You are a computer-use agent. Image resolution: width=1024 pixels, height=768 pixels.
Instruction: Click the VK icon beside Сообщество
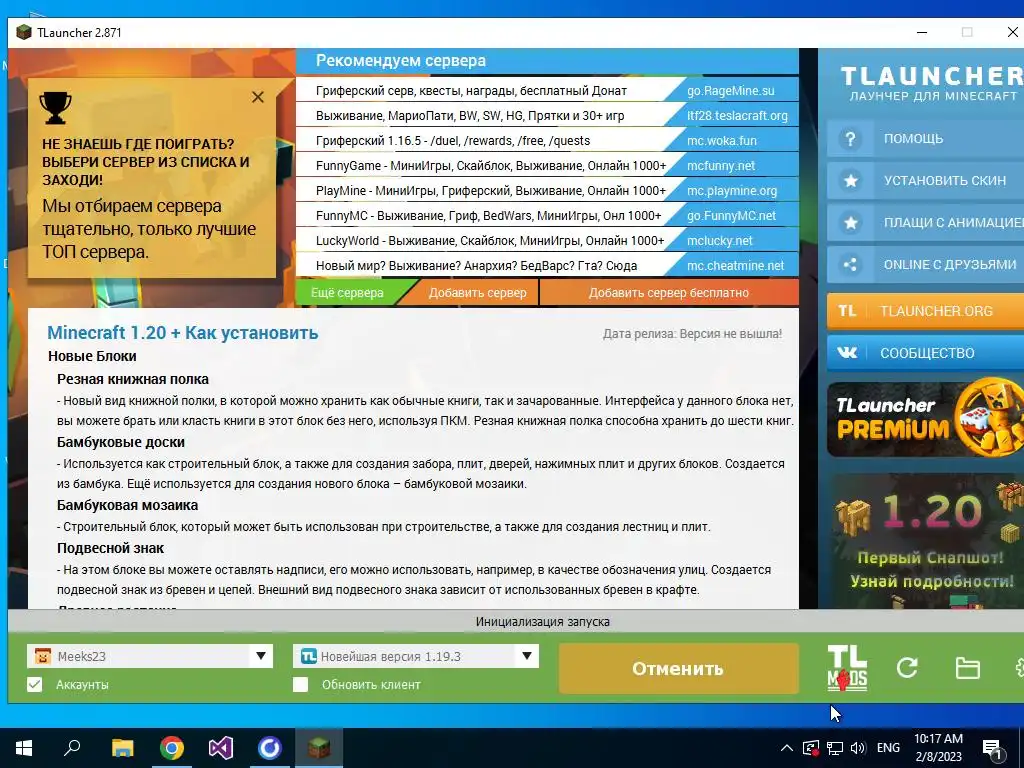pos(847,353)
